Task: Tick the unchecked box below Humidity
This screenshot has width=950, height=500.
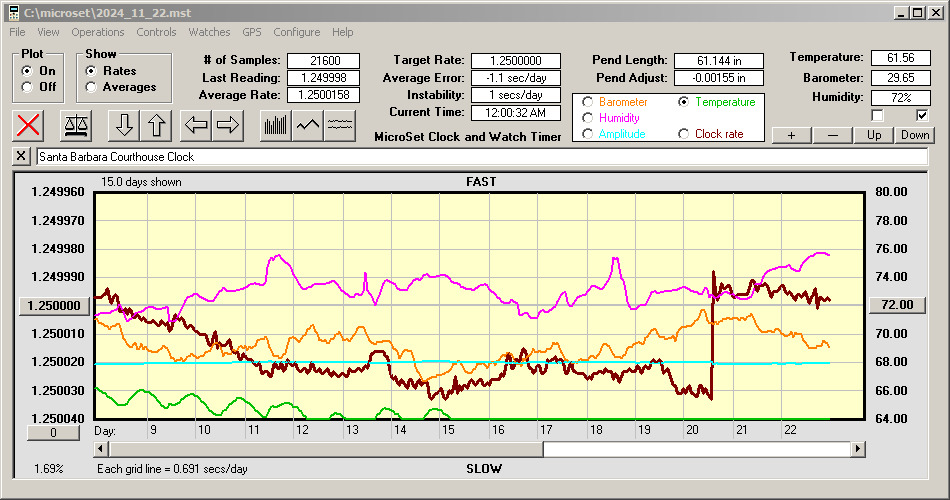Action: 877,115
